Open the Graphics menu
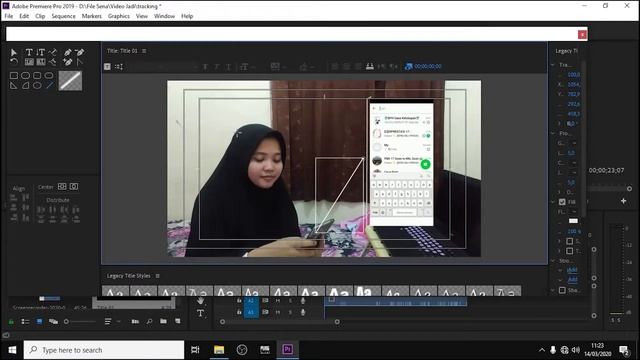The image size is (640, 360). (x=119, y=16)
